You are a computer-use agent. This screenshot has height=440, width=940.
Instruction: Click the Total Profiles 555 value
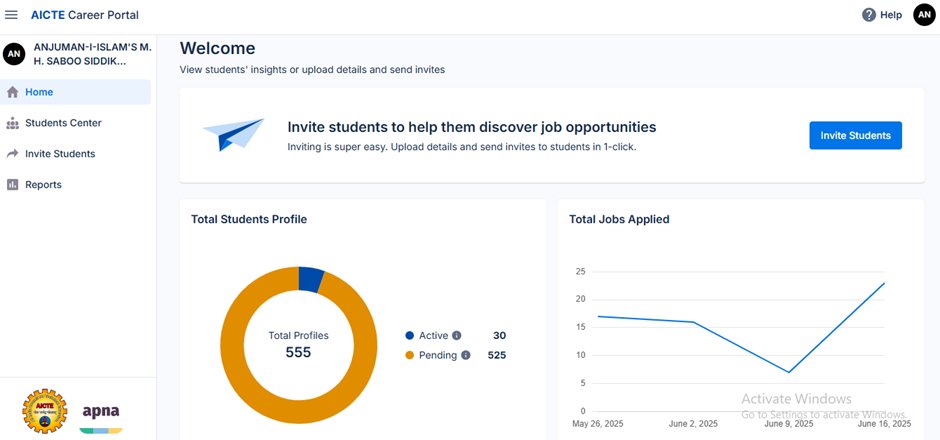(x=298, y=352)
